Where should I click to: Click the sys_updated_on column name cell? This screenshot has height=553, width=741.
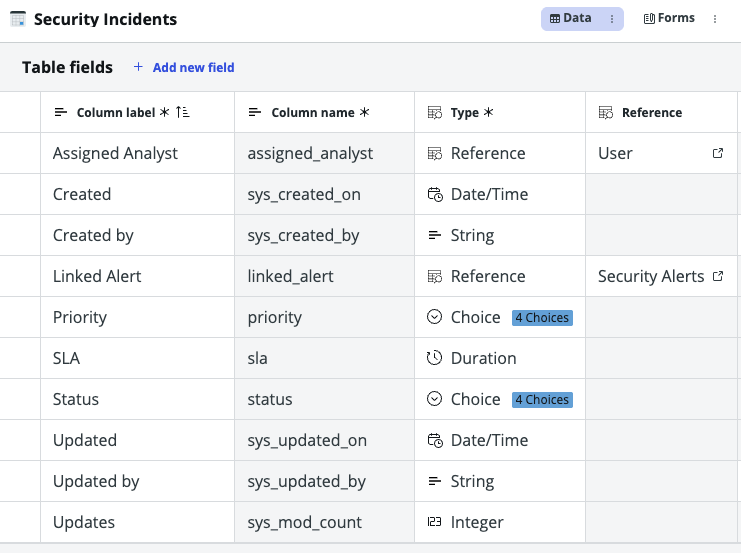tap(325, 441)
